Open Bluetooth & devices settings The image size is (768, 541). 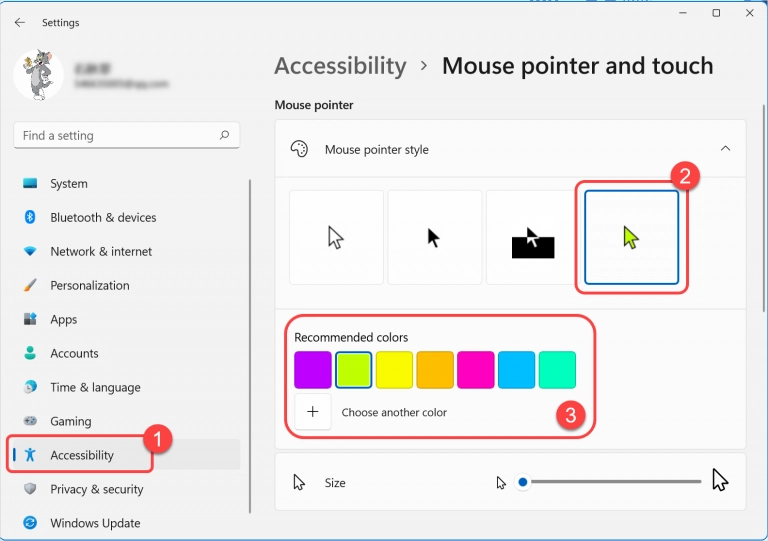[x=126, y=217]
